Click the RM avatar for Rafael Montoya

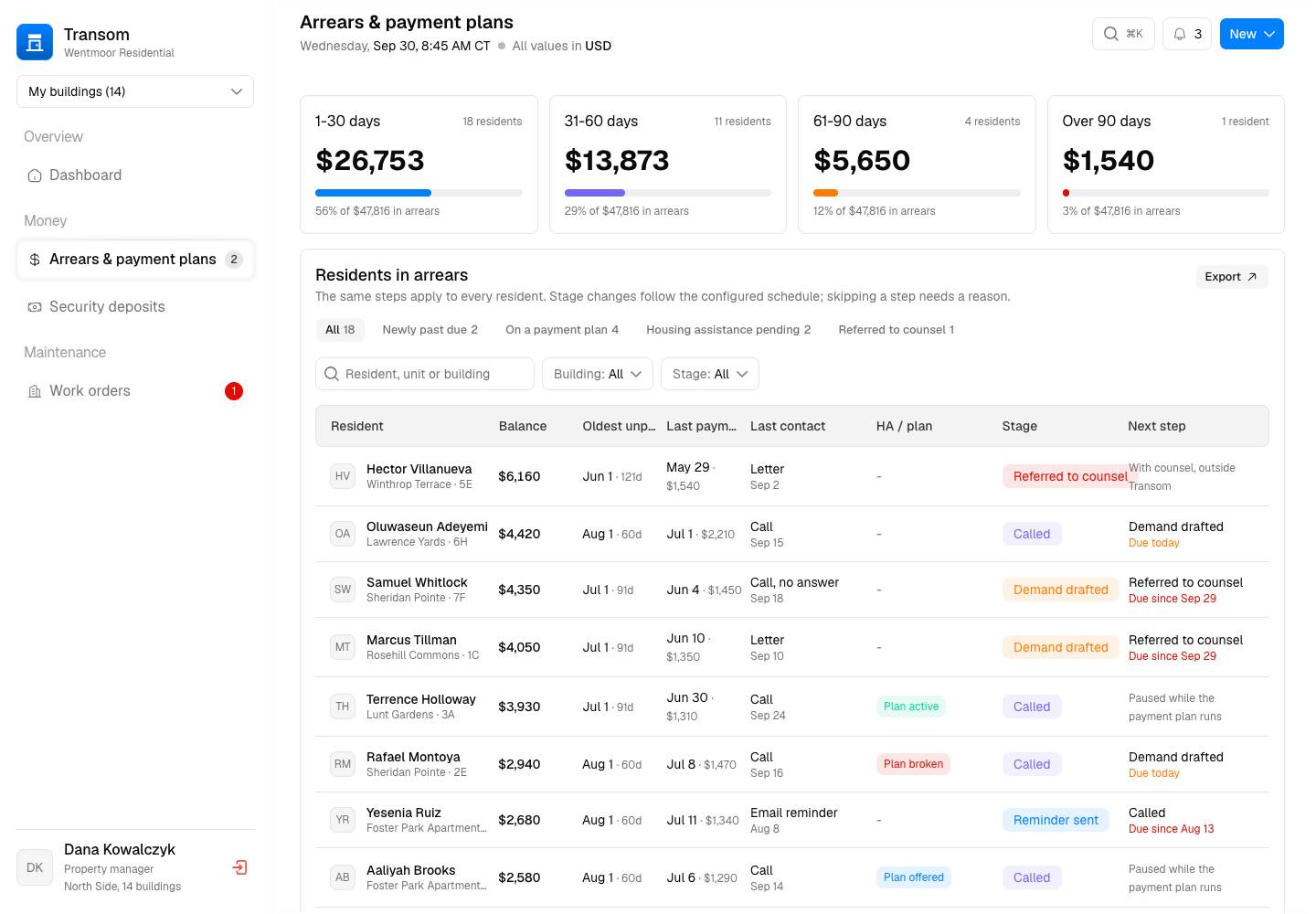[343, 764]
